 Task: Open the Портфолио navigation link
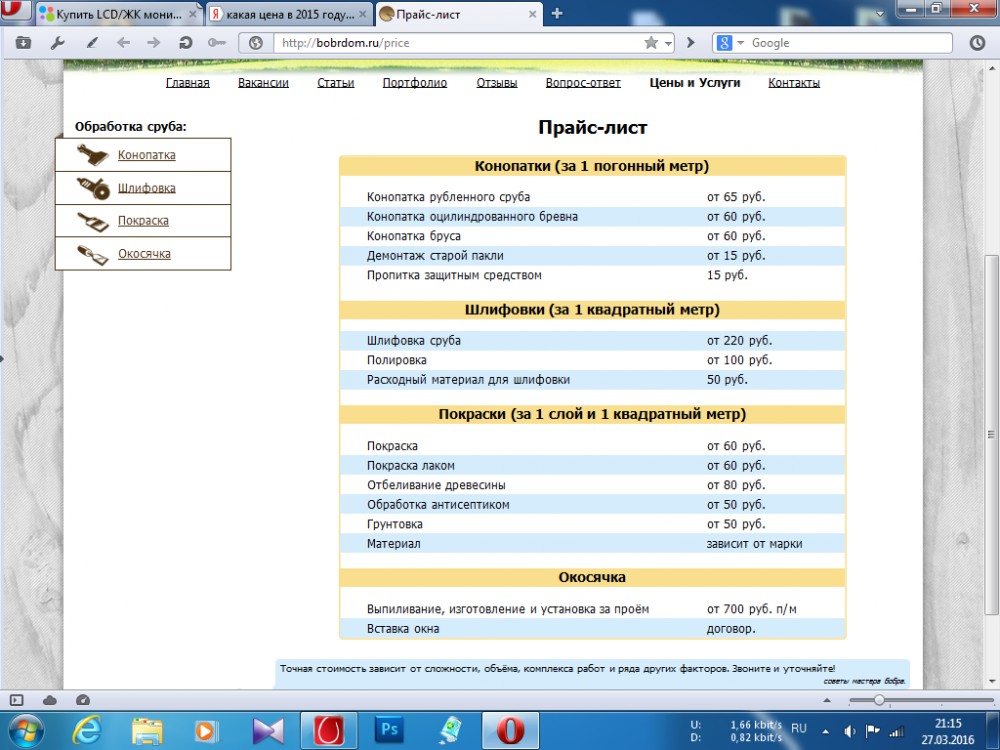(414, 83)
